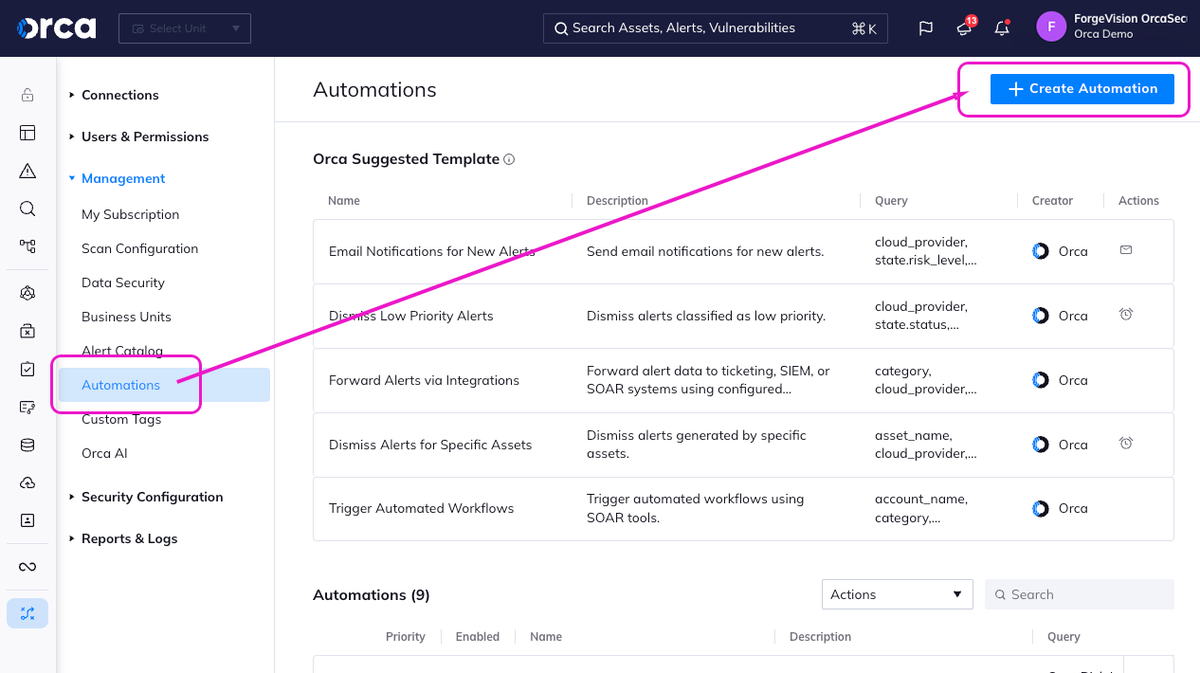Focus the global Search Assets, Alerts field
The image size is (1200, 673).
click(x=715, y=28)
